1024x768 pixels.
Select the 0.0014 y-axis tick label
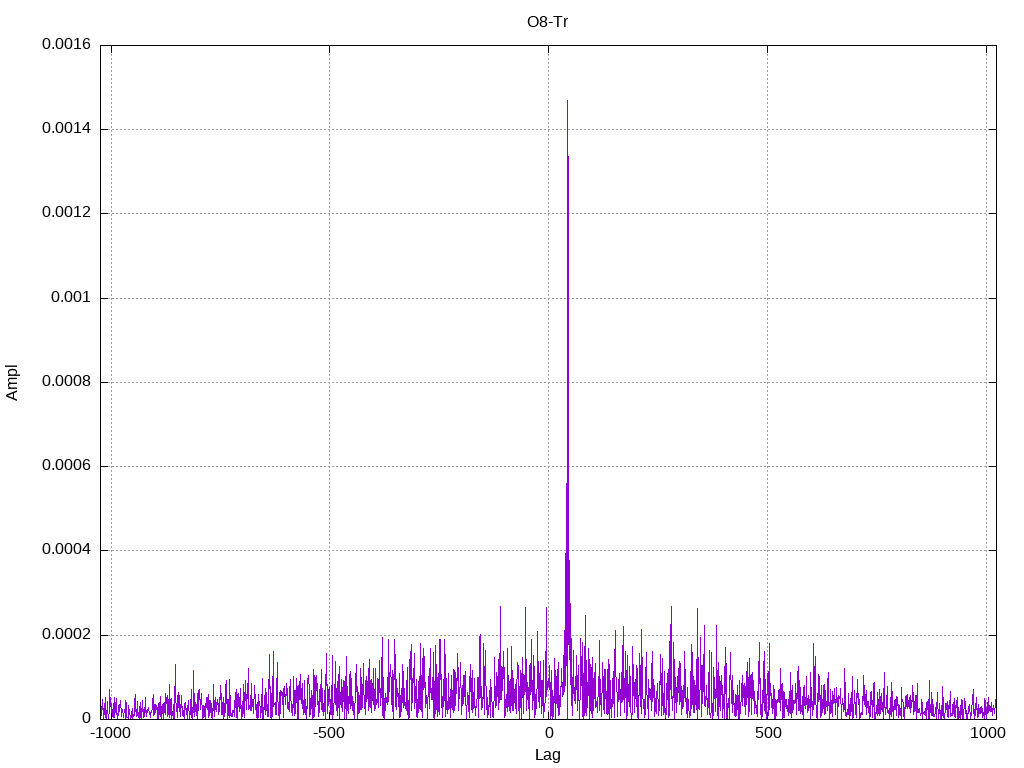point(66,129)
